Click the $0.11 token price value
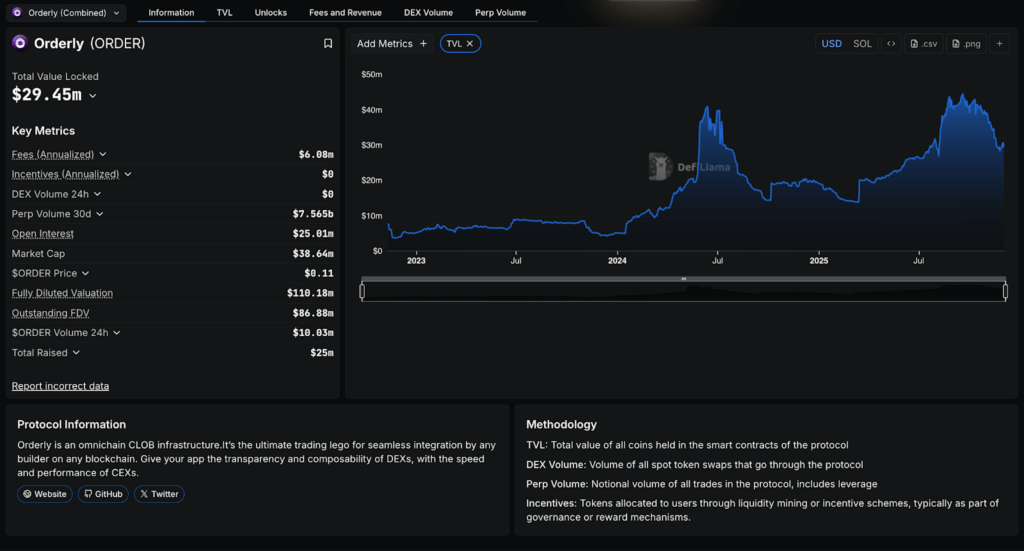 [319, 274]
